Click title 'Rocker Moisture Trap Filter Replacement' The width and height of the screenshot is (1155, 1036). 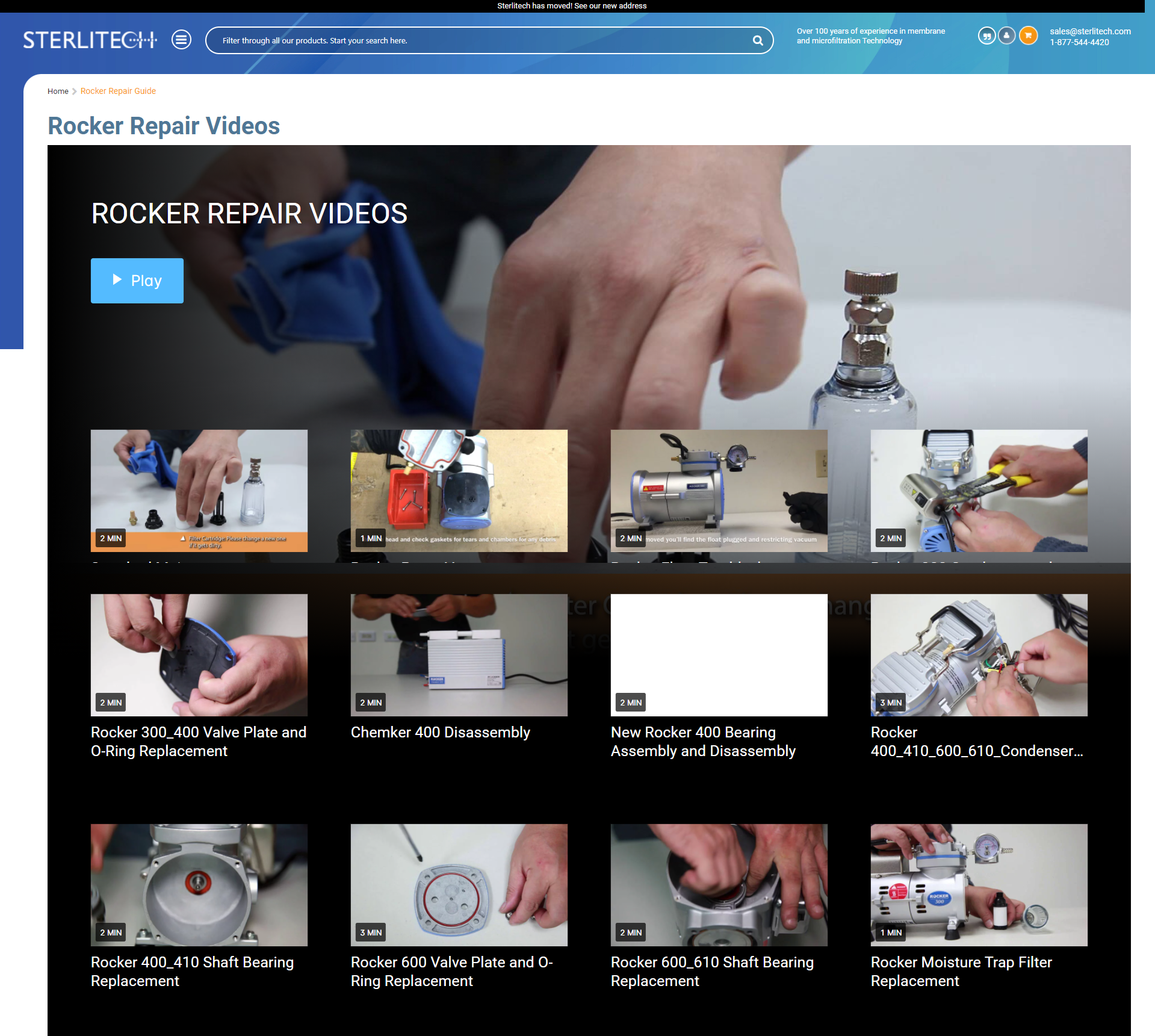(962, 972)
